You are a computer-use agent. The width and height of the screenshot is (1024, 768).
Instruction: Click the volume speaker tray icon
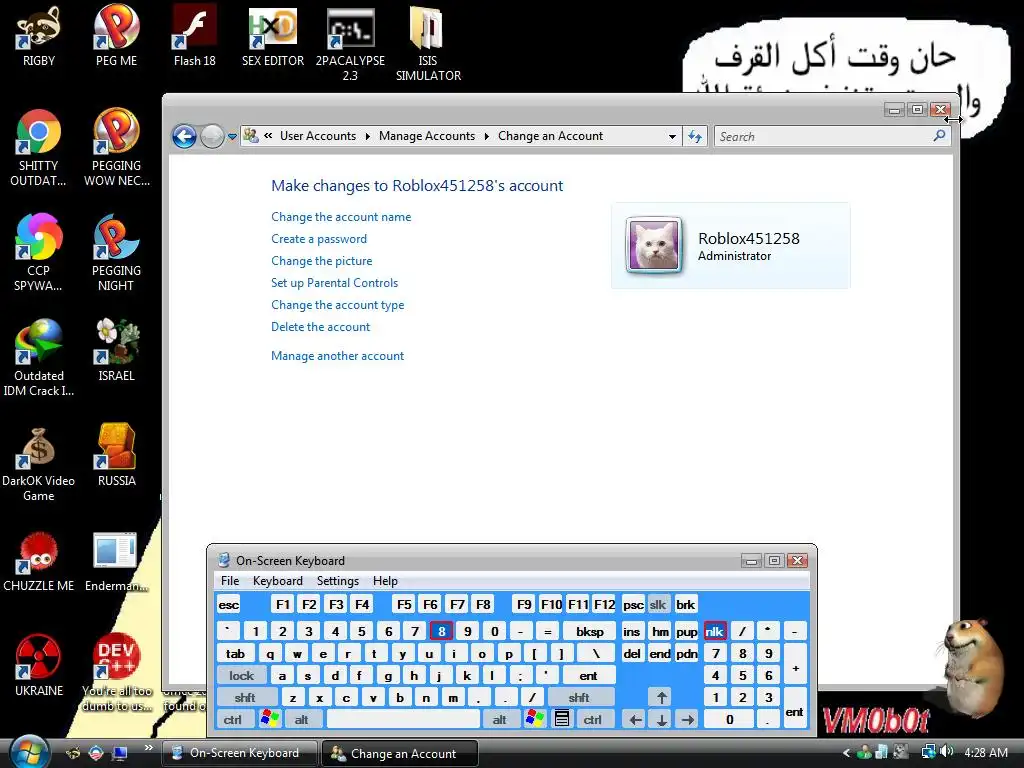[x=948, y=752]
